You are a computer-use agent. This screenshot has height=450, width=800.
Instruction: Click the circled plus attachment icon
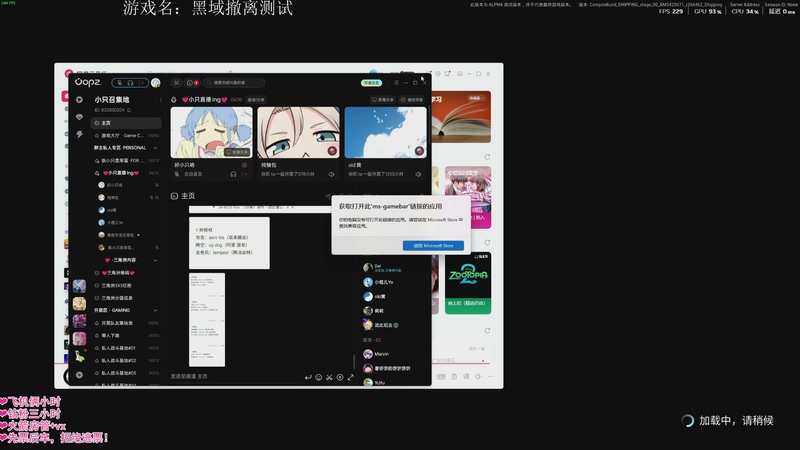point(340,378)
